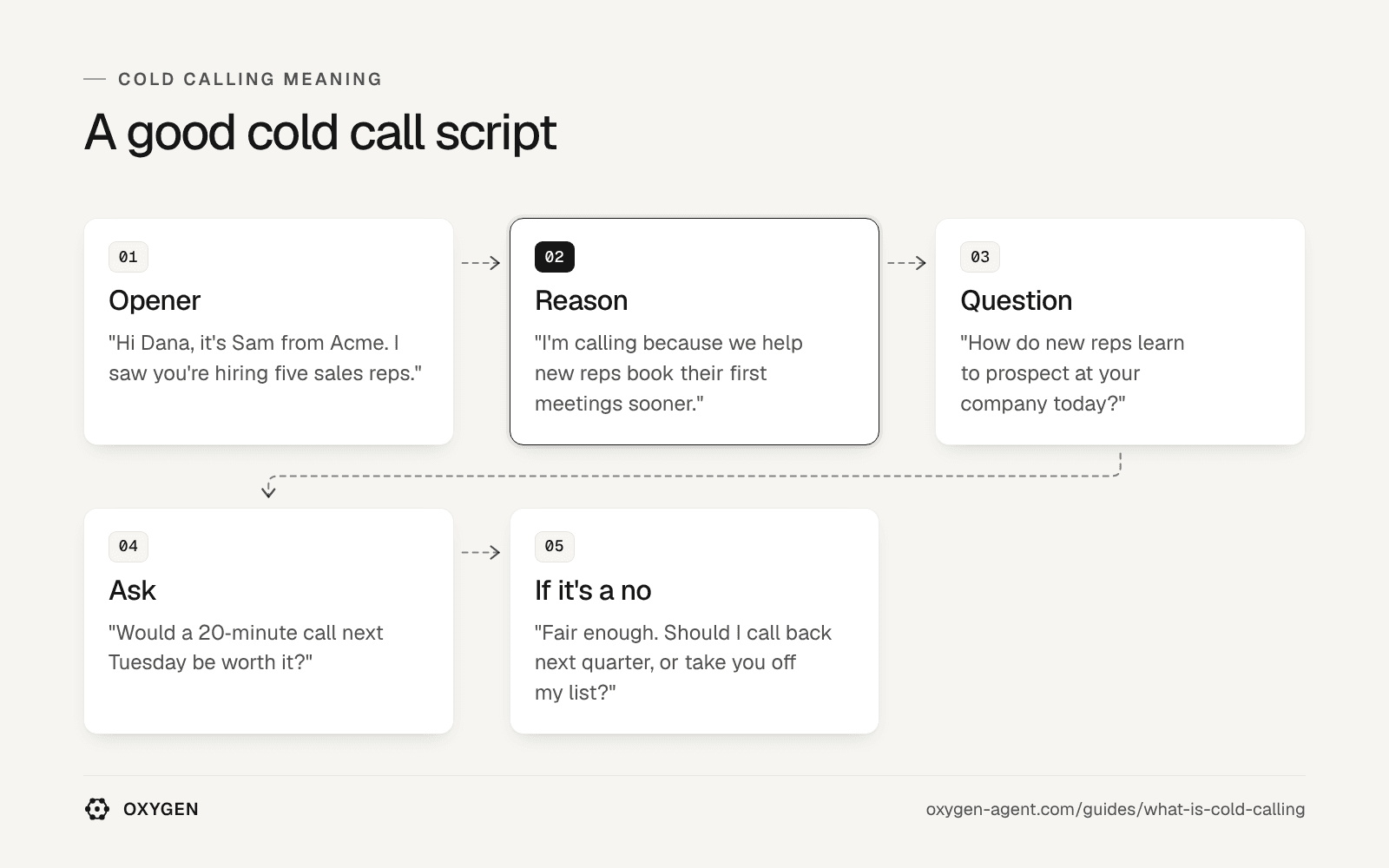Click the "If it's a no" heading
1389x868 pixels.
point(593,590)
